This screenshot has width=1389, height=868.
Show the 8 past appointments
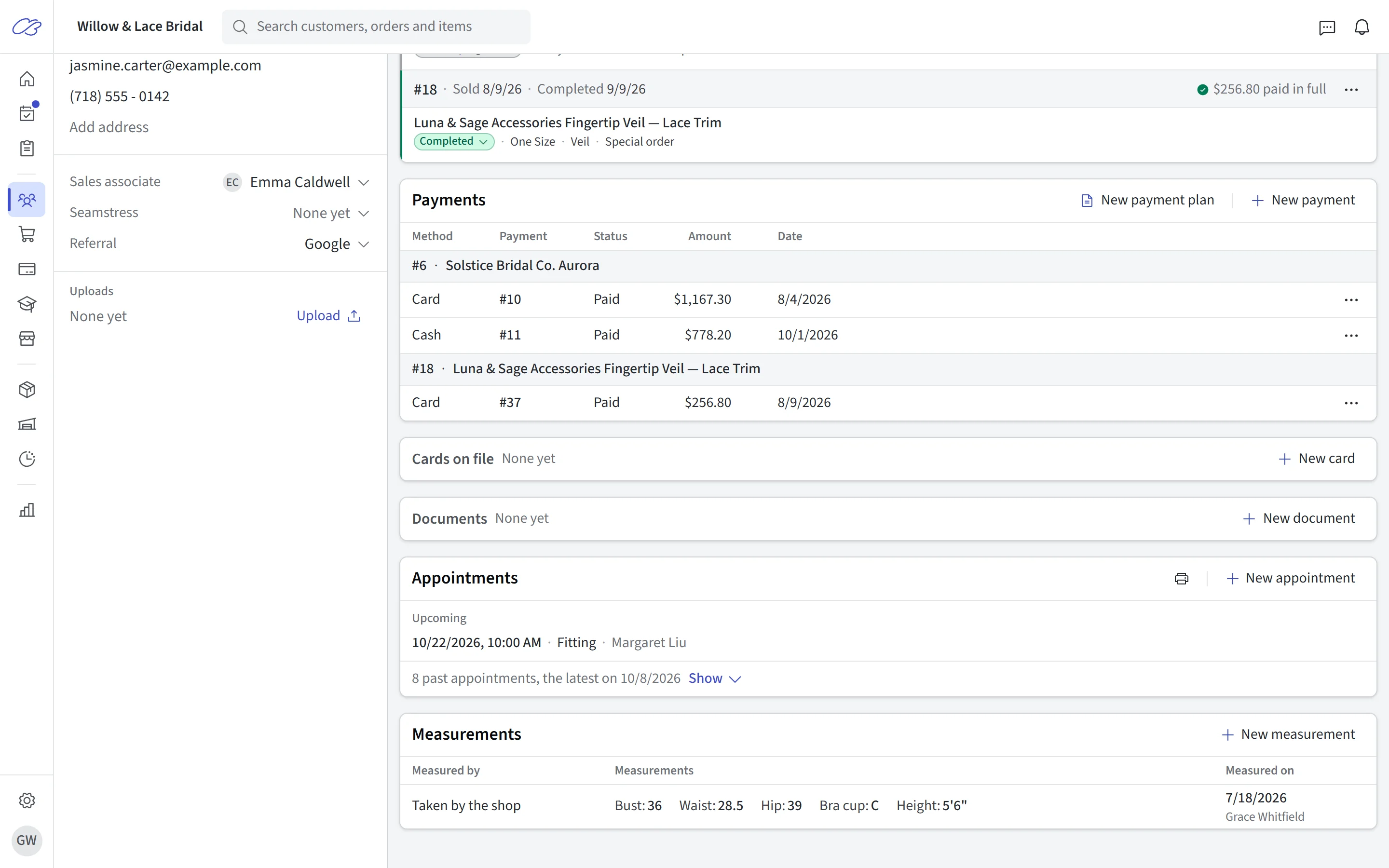pos(715,678)
